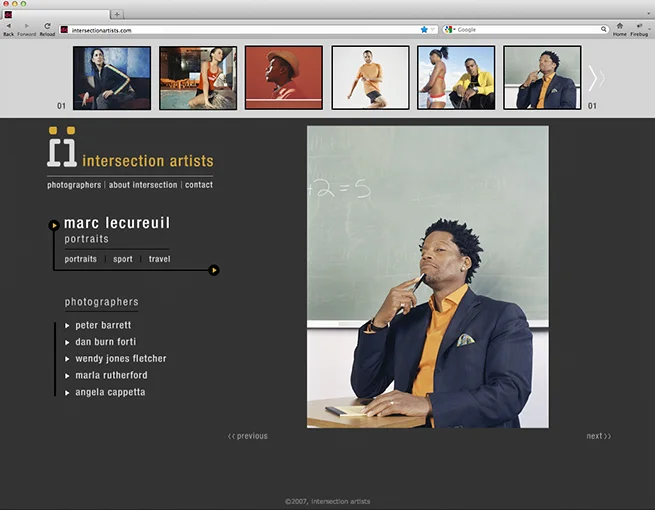Viewport: 655px width, 510px height.
Task: Click the intersection artists title text
Action: point(148,161)
